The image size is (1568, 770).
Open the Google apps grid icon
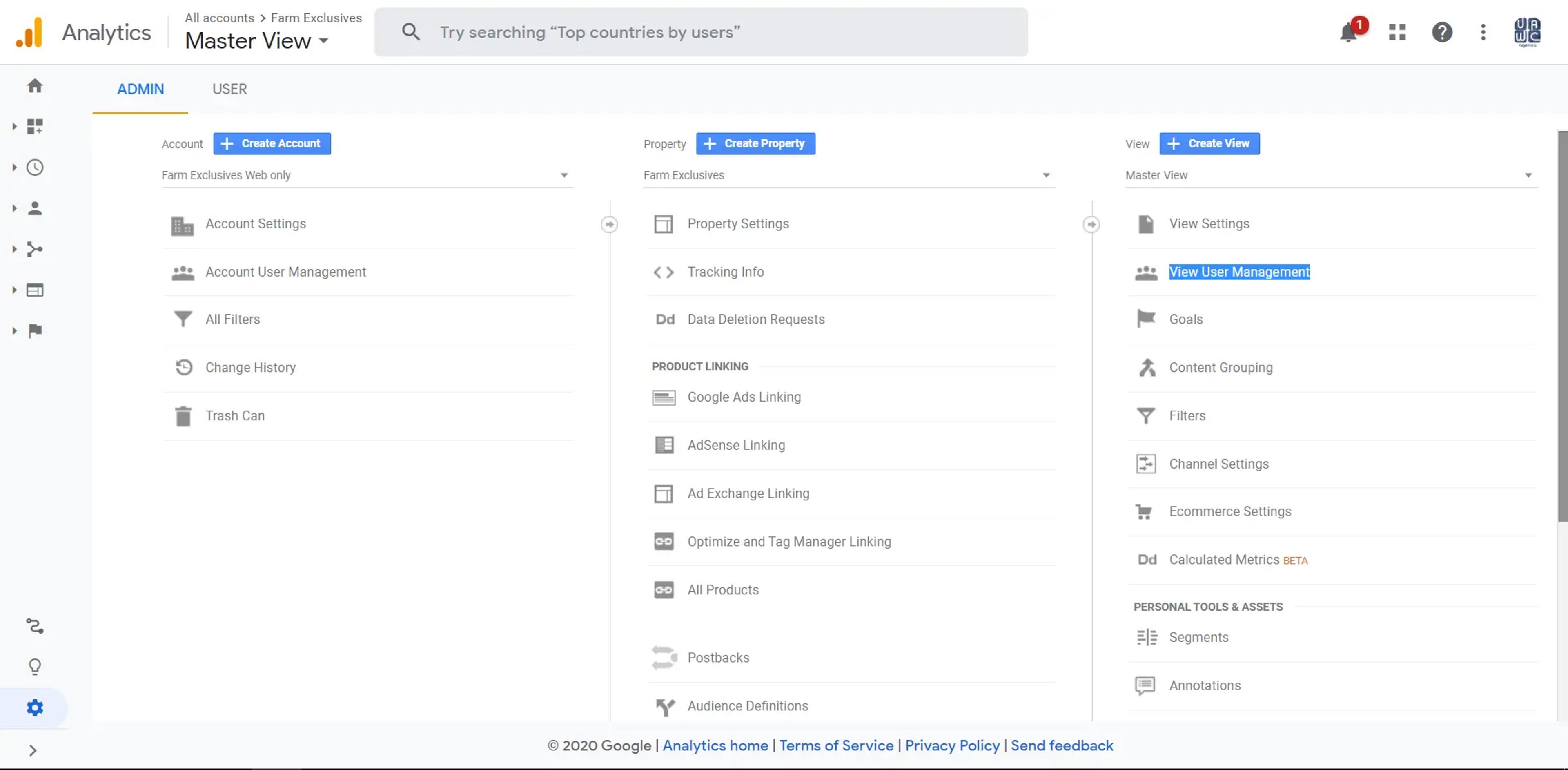(x=1397, y=31)
